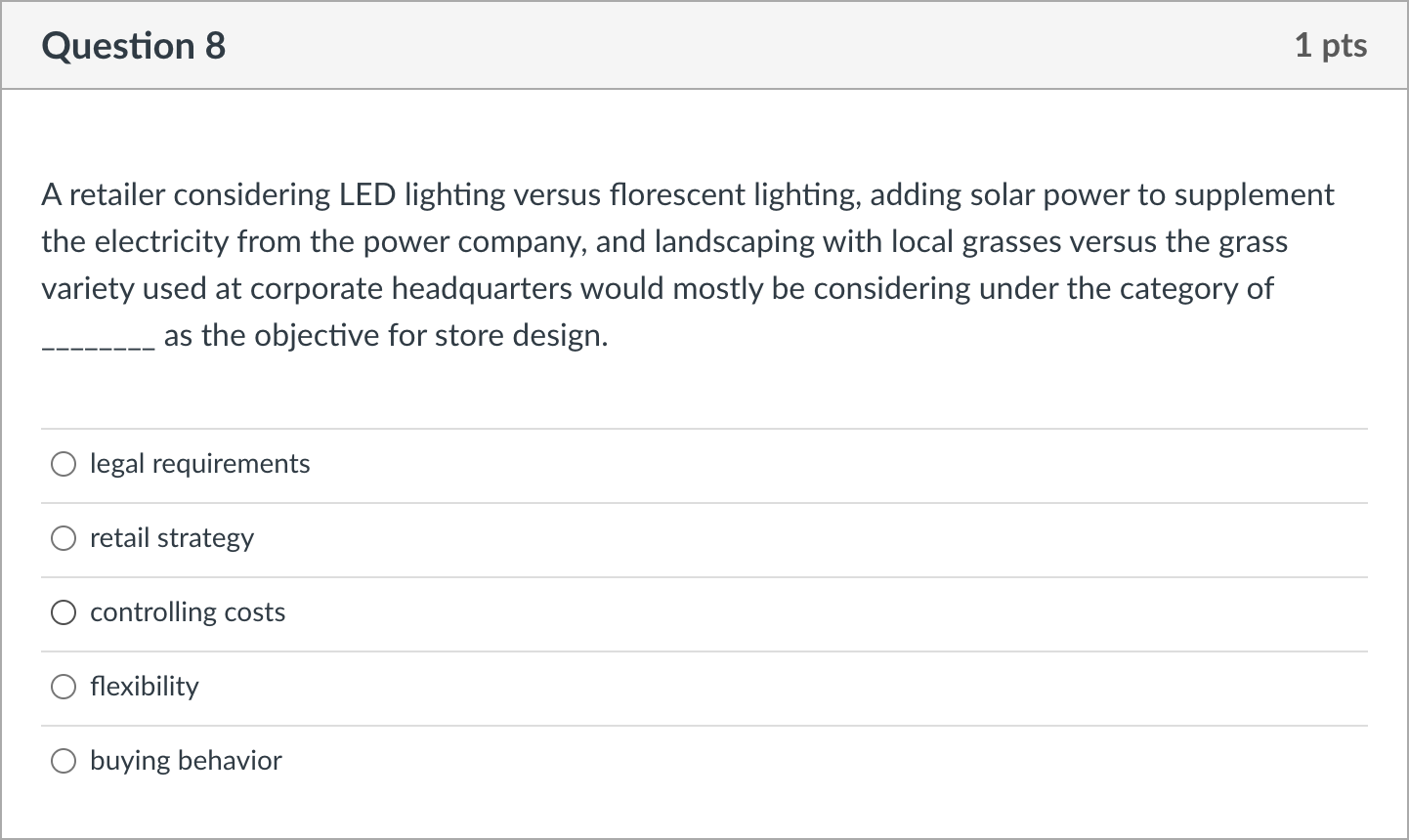This screenshot has height=840, width=1409.
Task: Click the "Question 8" heading
Action: coord(134,46)
